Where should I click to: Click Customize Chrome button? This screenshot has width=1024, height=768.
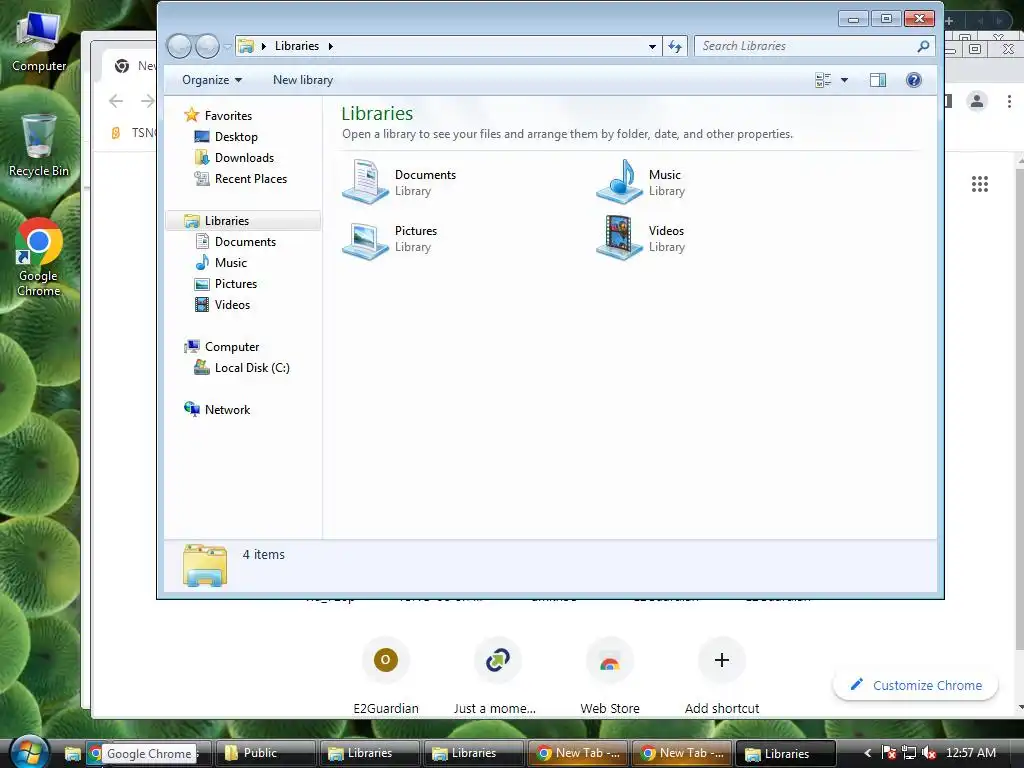click(916, 685)
